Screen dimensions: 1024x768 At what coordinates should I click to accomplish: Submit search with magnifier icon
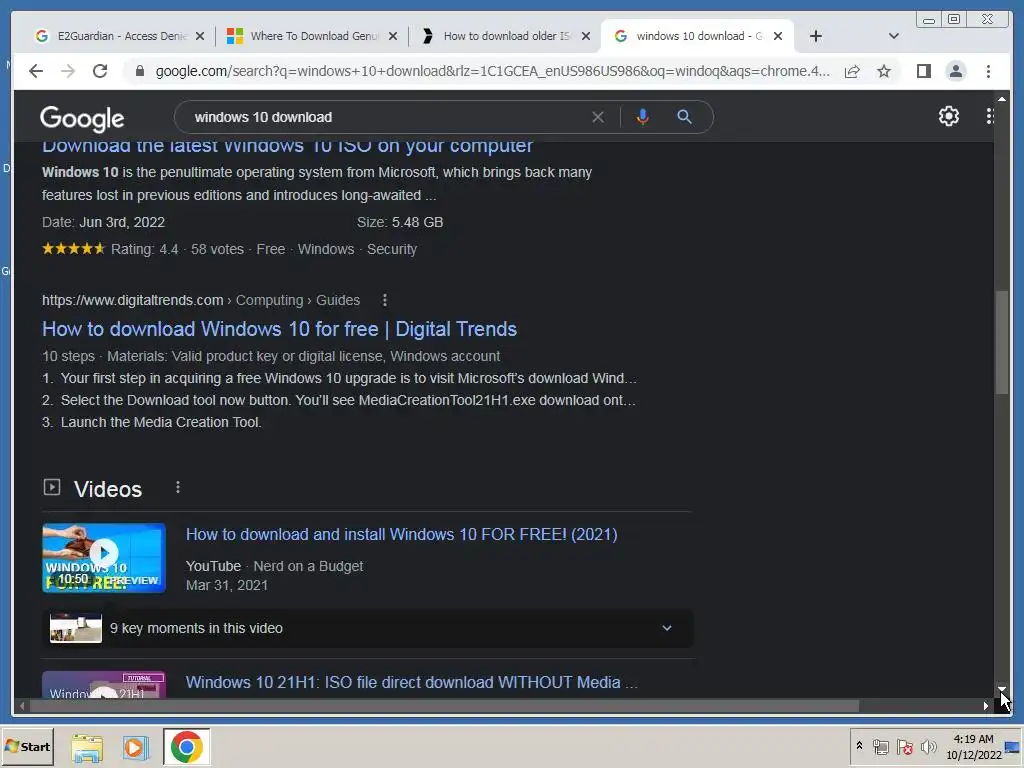coord(684,117)
